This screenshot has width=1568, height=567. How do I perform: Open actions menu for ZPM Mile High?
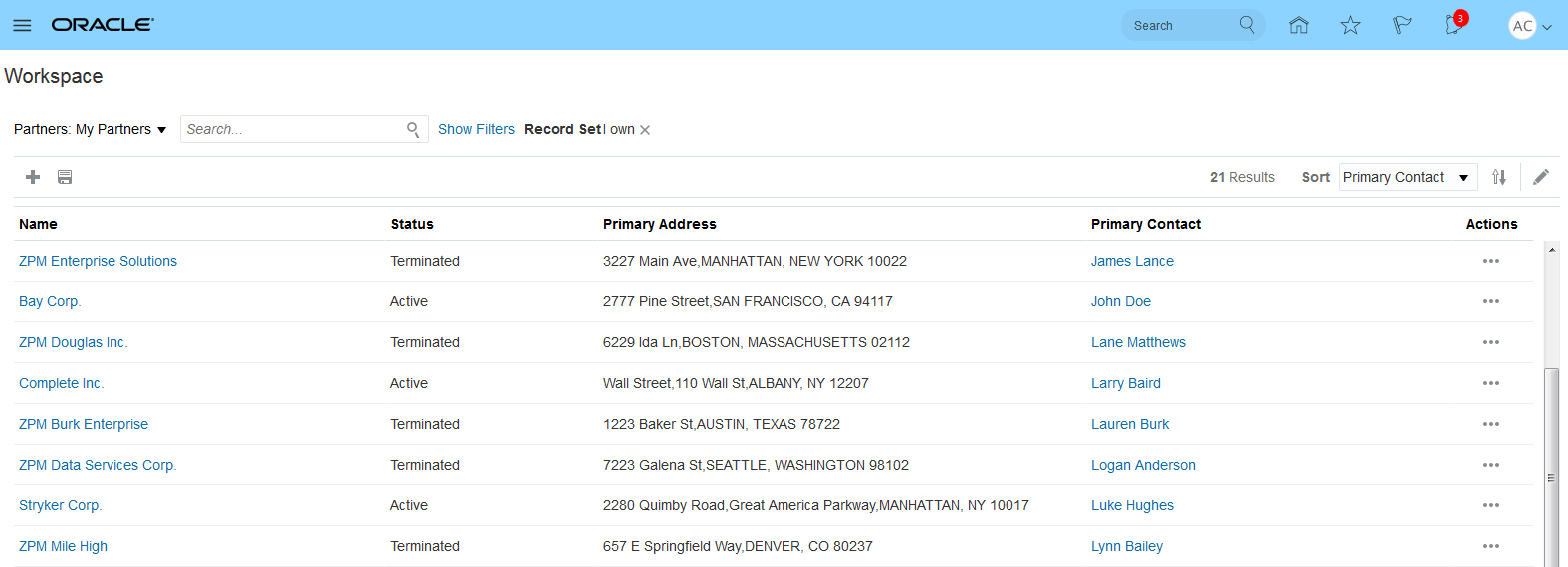[1491, 546]
